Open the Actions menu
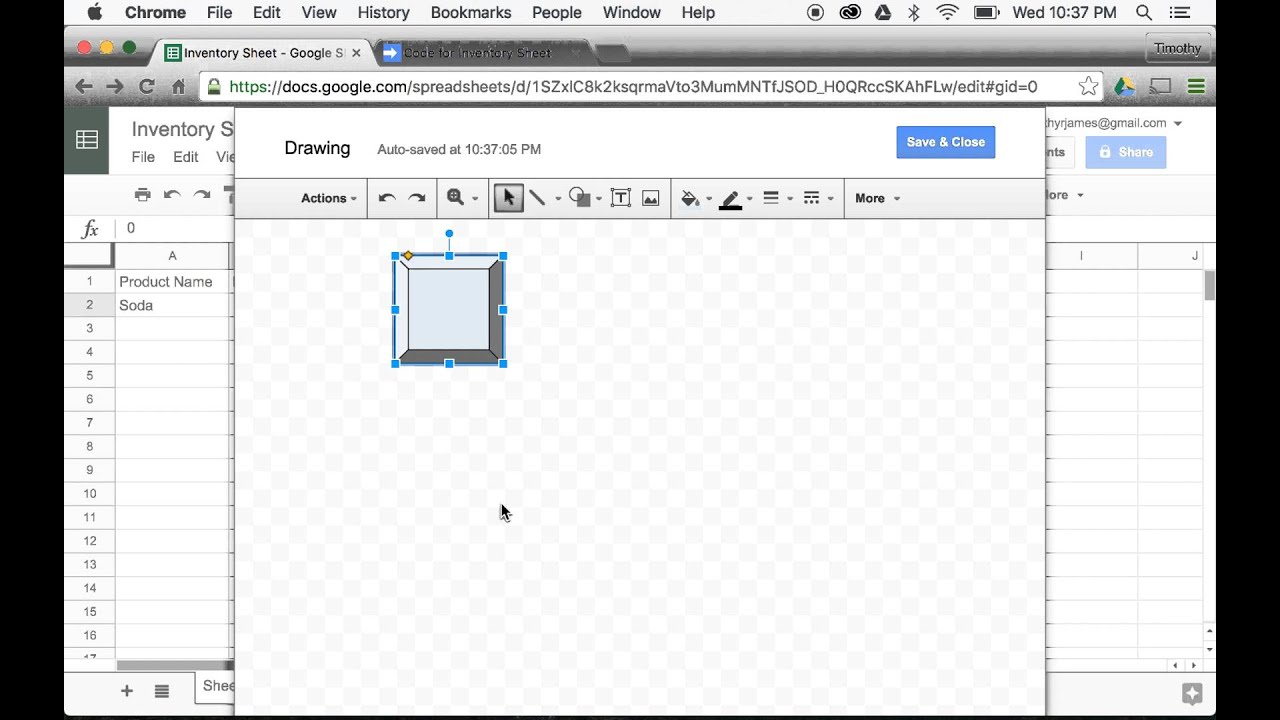 [x=326, y=197]
